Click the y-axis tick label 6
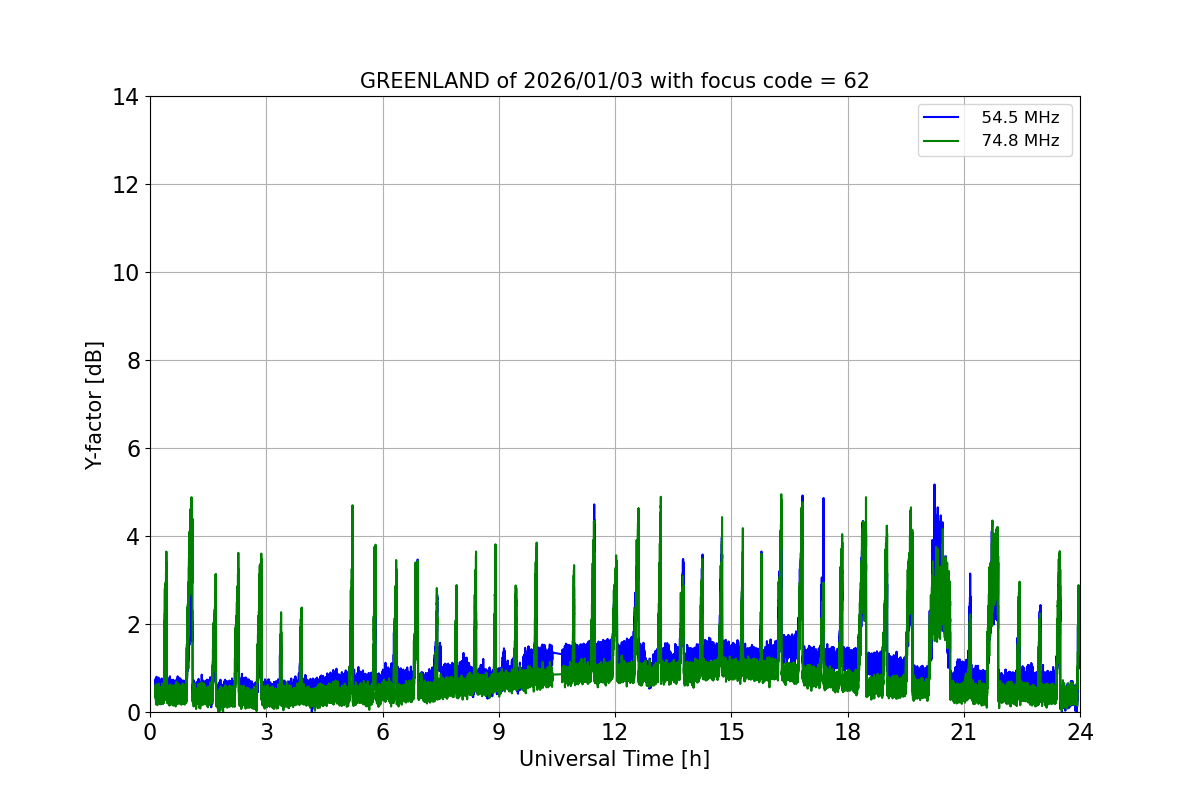The height and width of the screenshot is (800, 1200). pyautogui.click(x=131, y=449)
